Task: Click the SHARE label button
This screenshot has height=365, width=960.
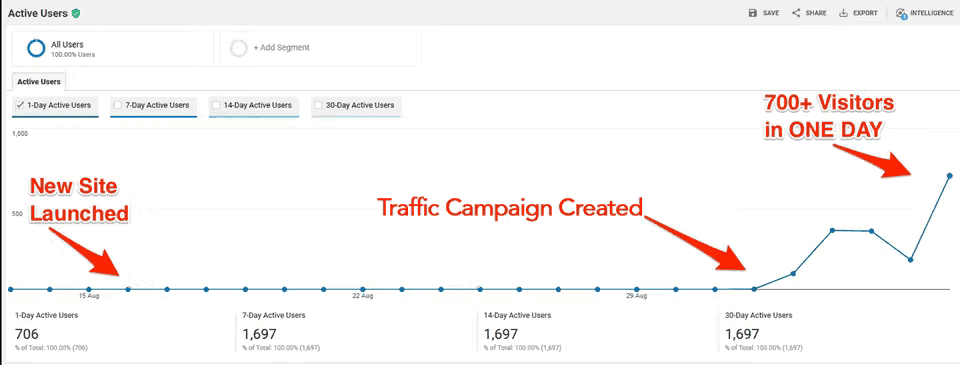Action: coord(816,13)
